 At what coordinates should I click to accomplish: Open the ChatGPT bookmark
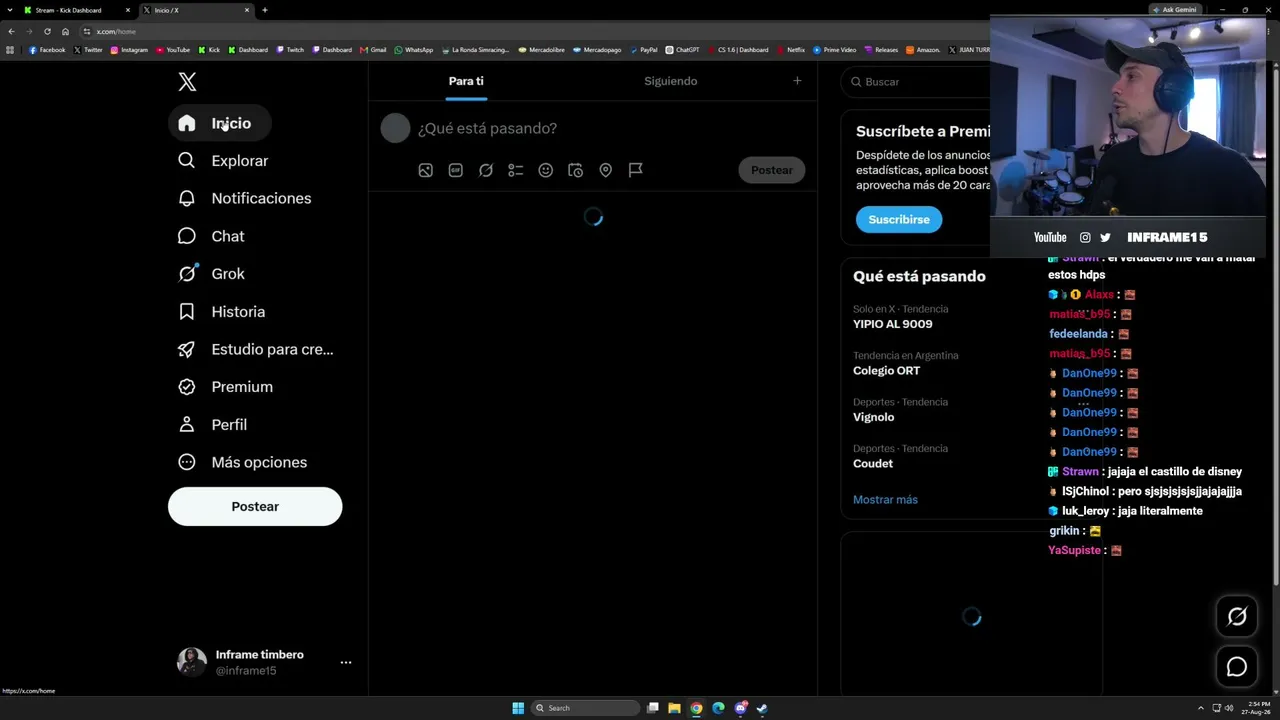[x=682, y=50]
